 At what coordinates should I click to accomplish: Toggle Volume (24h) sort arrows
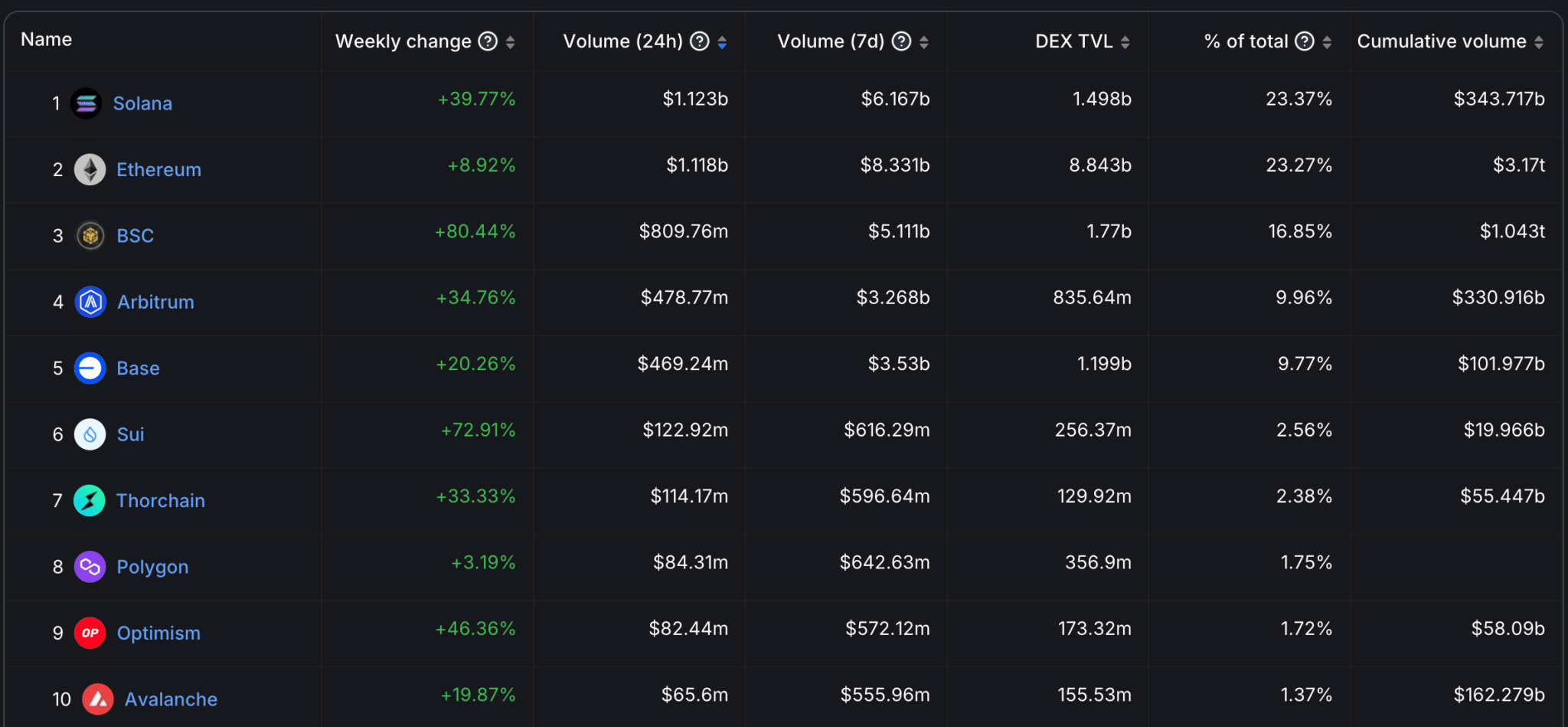(x=722, y=42)
